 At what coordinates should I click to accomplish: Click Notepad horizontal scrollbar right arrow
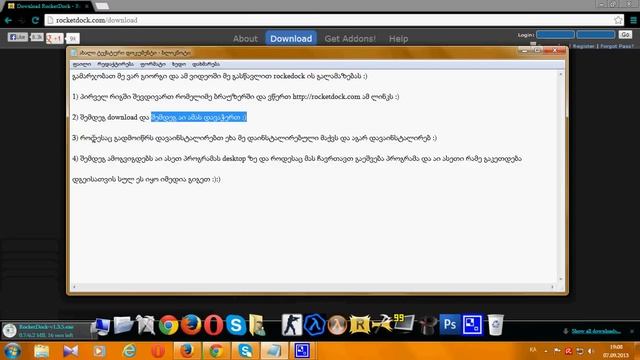click(553, 287)
